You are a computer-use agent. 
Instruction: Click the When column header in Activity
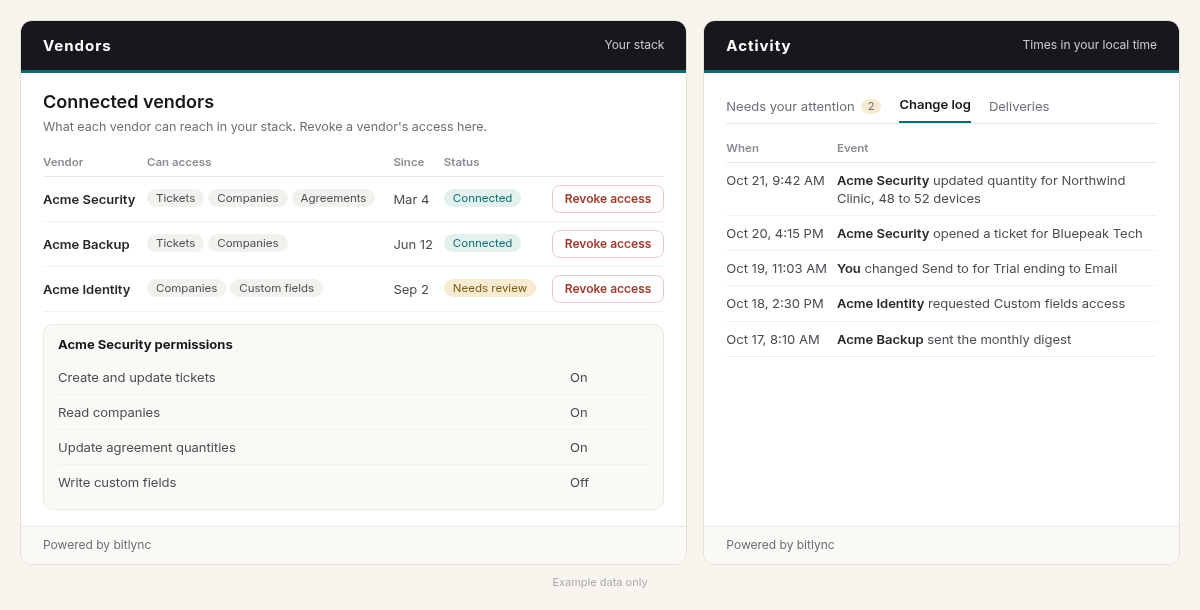(743, 148)
